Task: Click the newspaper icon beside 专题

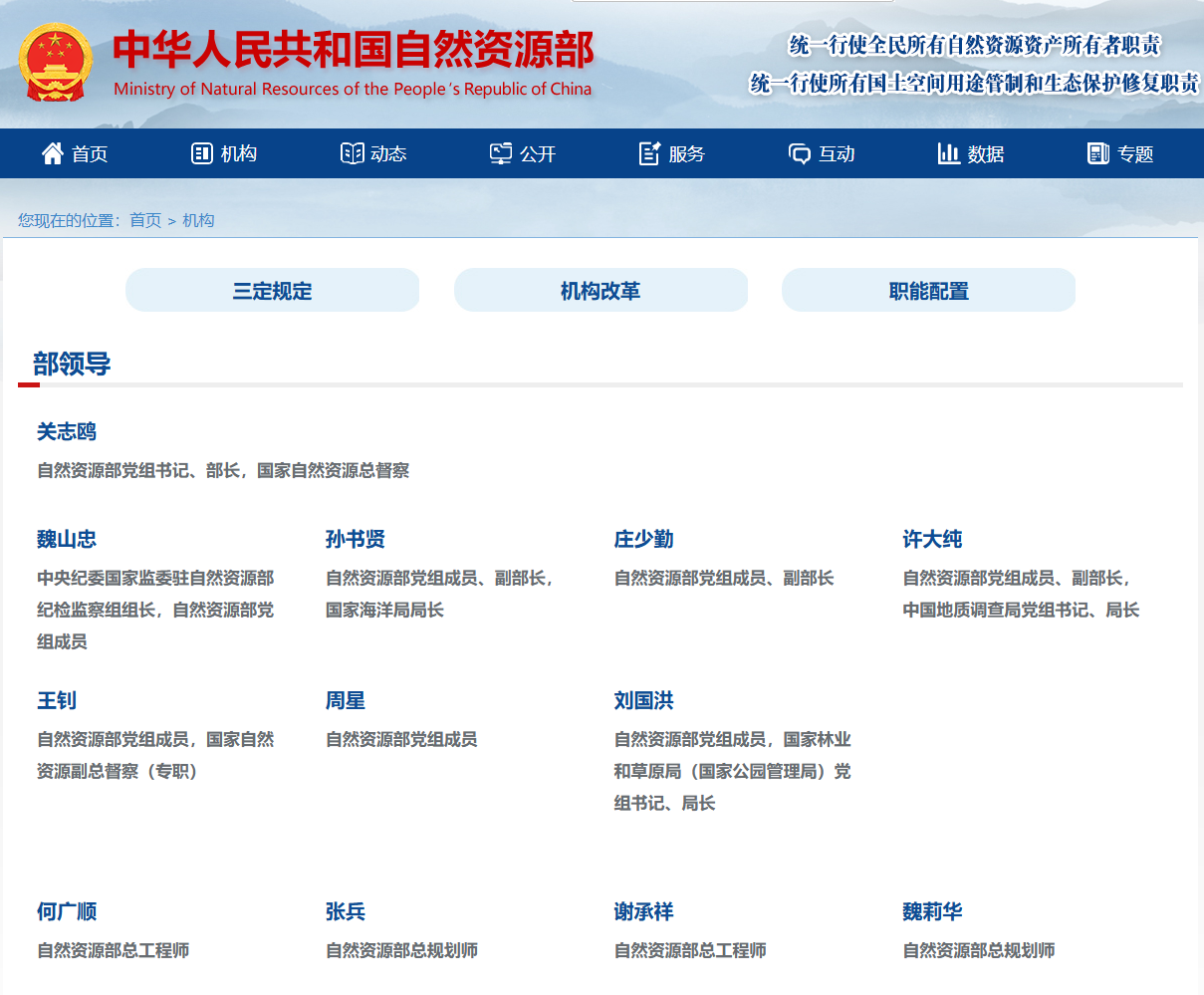Action: (1098, 153)
